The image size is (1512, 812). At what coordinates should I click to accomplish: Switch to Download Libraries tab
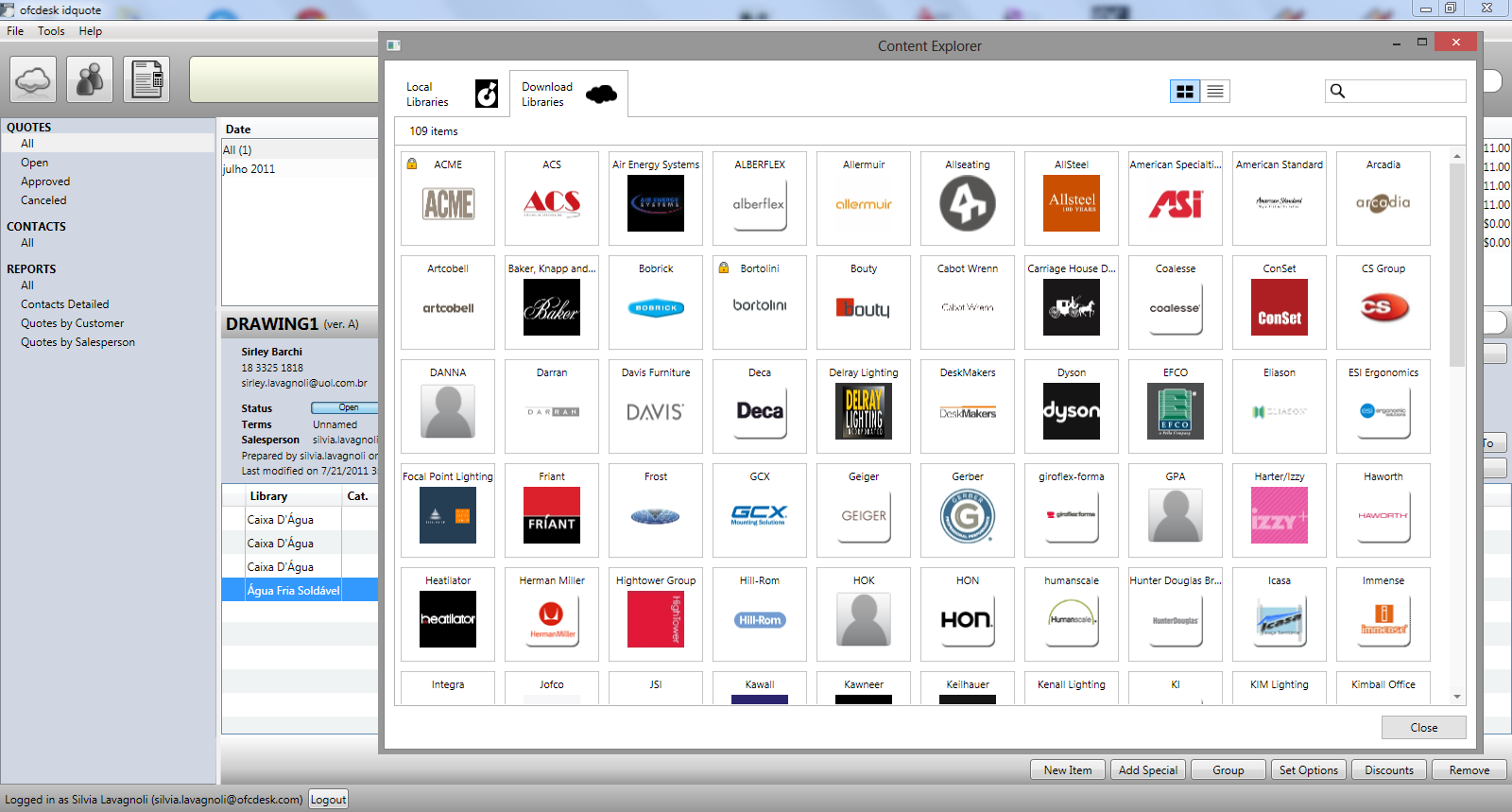tap(569, 94)
